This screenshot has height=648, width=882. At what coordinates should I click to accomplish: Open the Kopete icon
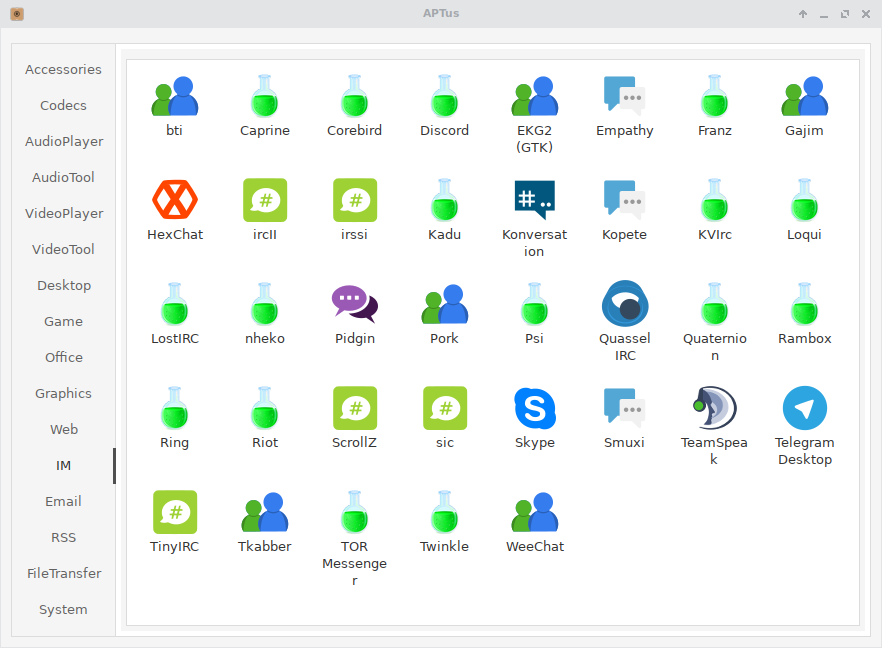pos(624,199)
